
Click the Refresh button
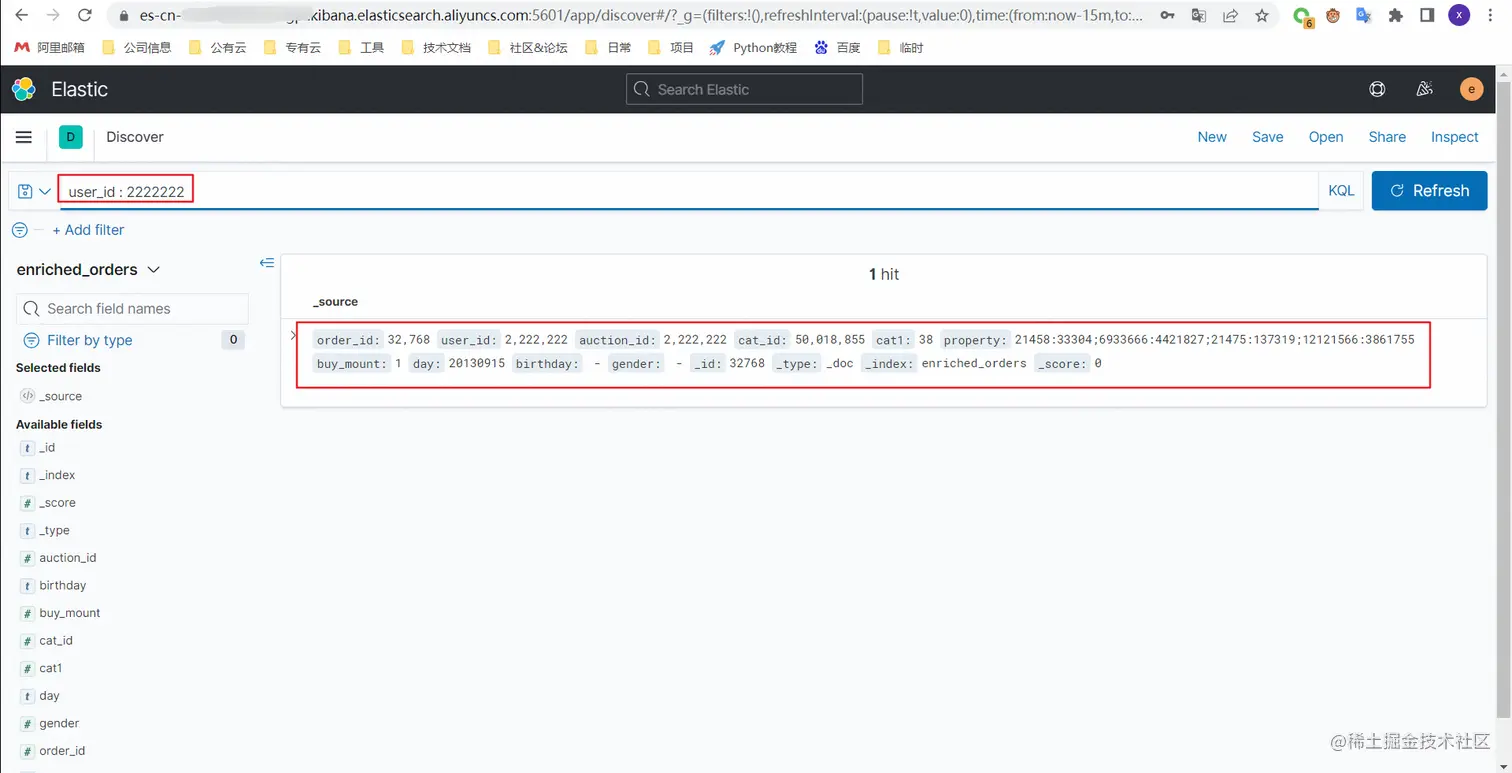[x=1429, y=190]
